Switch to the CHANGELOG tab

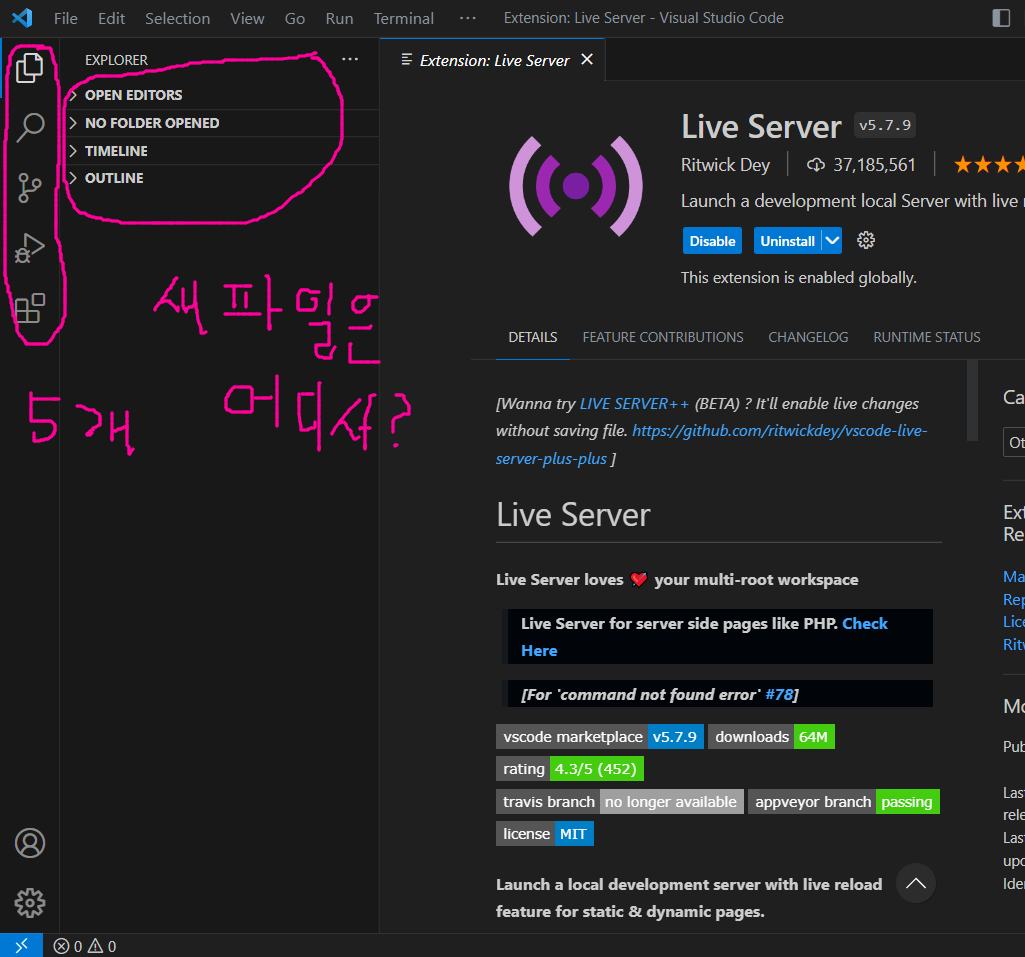808,337
